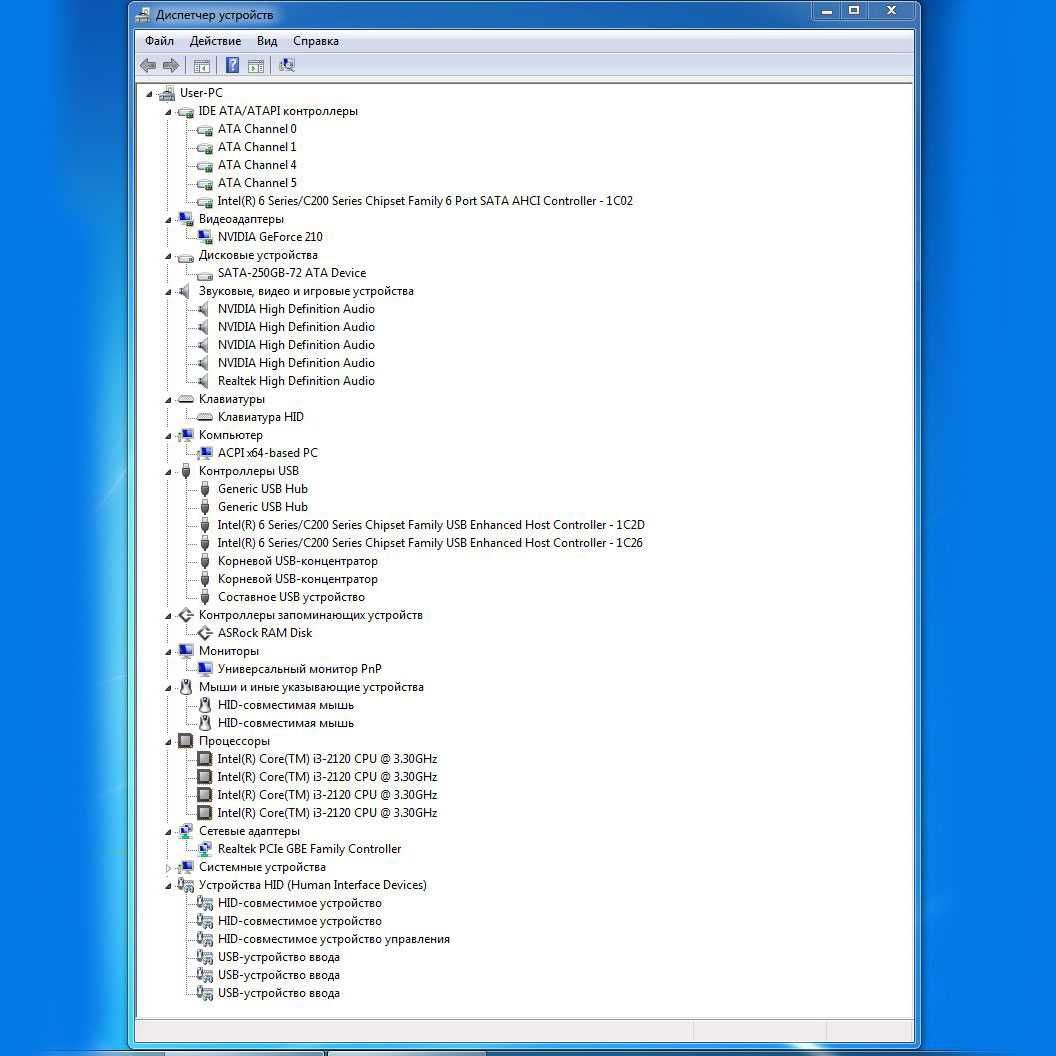Collapse the Устройства HID branch
The width and height of the screenshot is (1056, 1056).
[168, 886]
